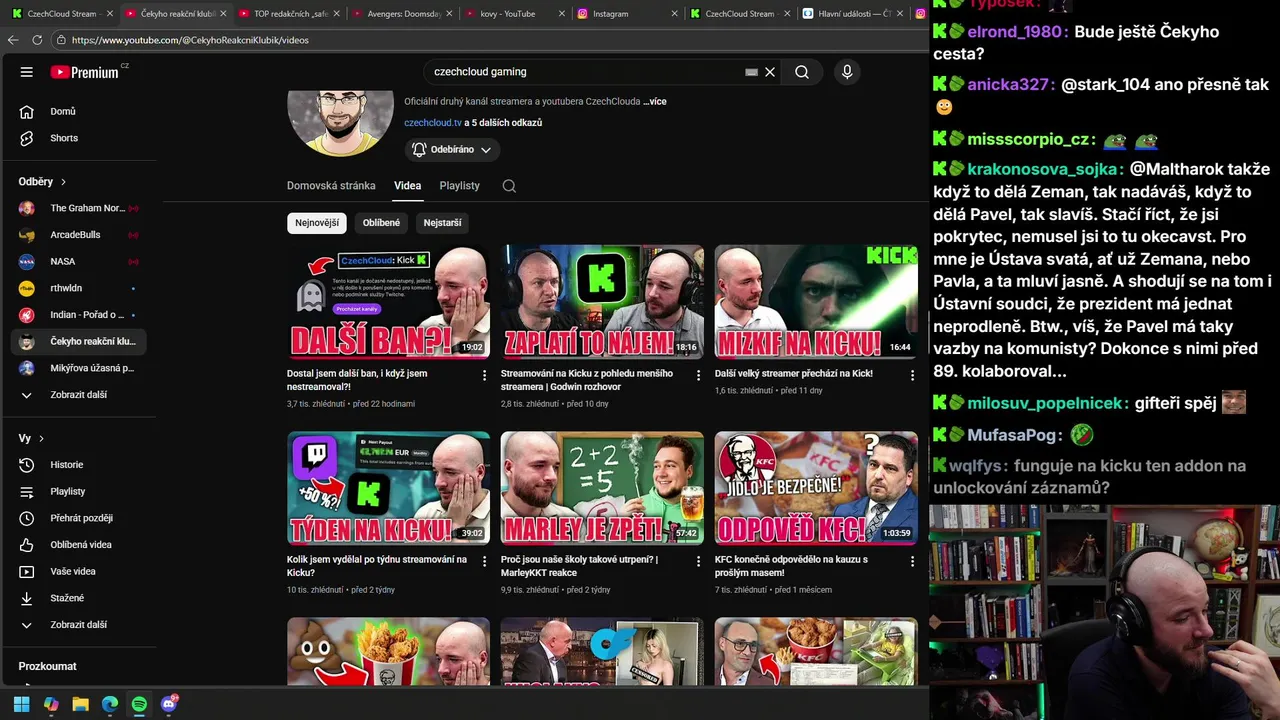Close the 'TOP redakčních' browser tab
The image size is (1280, 720).
pyautogui.click(x=336, y=14)
